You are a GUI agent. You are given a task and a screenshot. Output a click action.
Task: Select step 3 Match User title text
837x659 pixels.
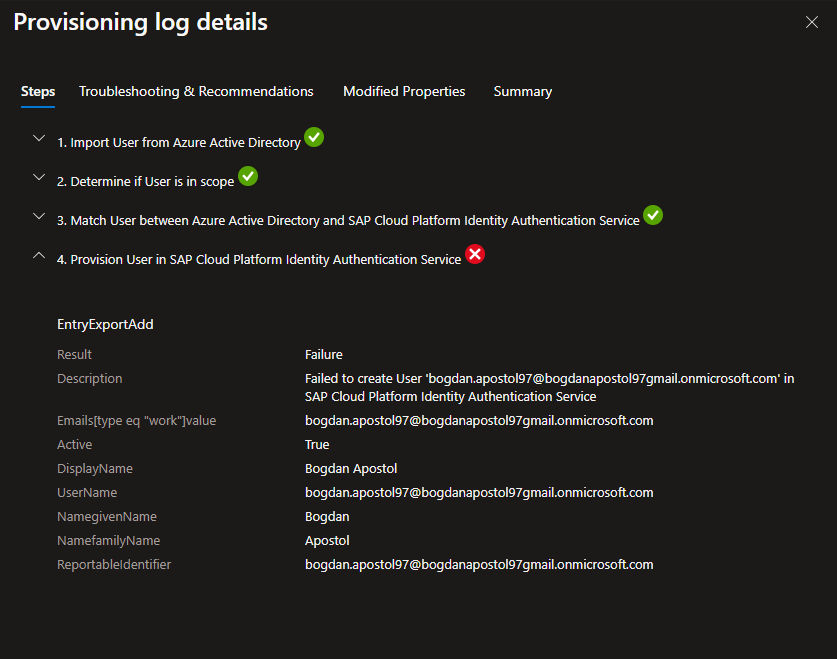[348, 220]
